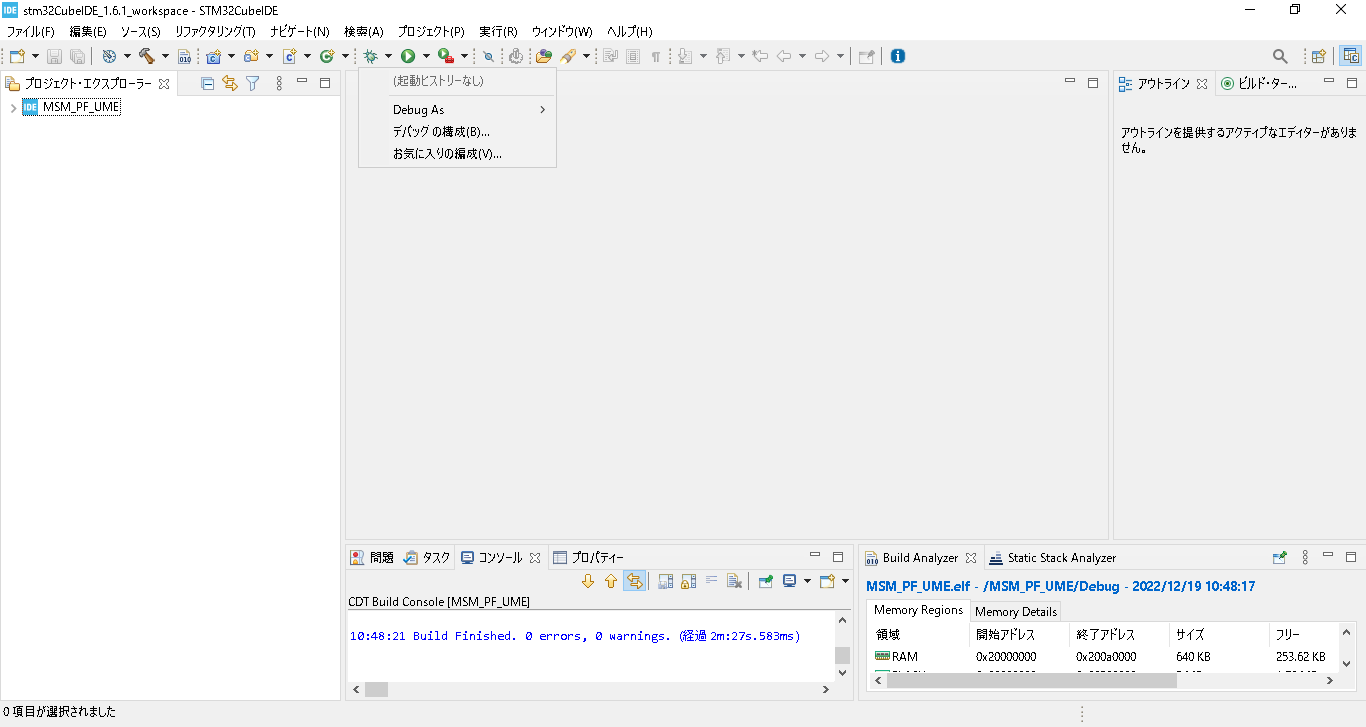This screenshot has width=1366, height=727.
Task: Switch to the ビルド・ター... tab
Action: point(1259,84)
